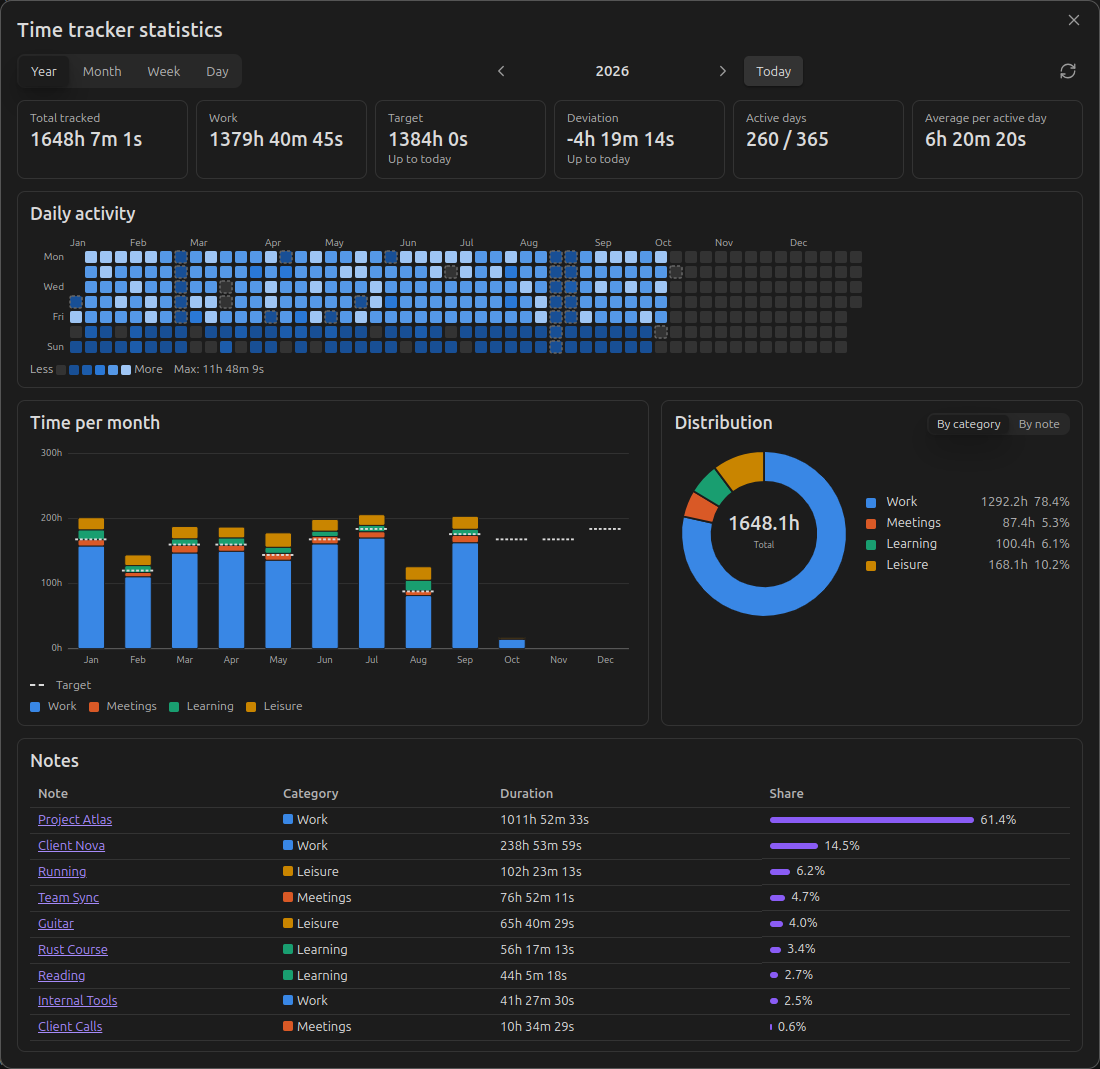Viewport: 1100px width, 1069px height.
Task: Click the Meetings legend swatch under Time per month
Action: [94, 706]
